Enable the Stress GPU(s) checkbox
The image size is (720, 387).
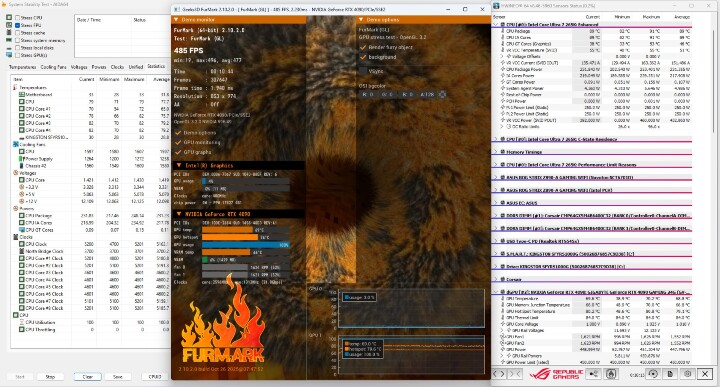pyautogui.click(x=17, y=55)
